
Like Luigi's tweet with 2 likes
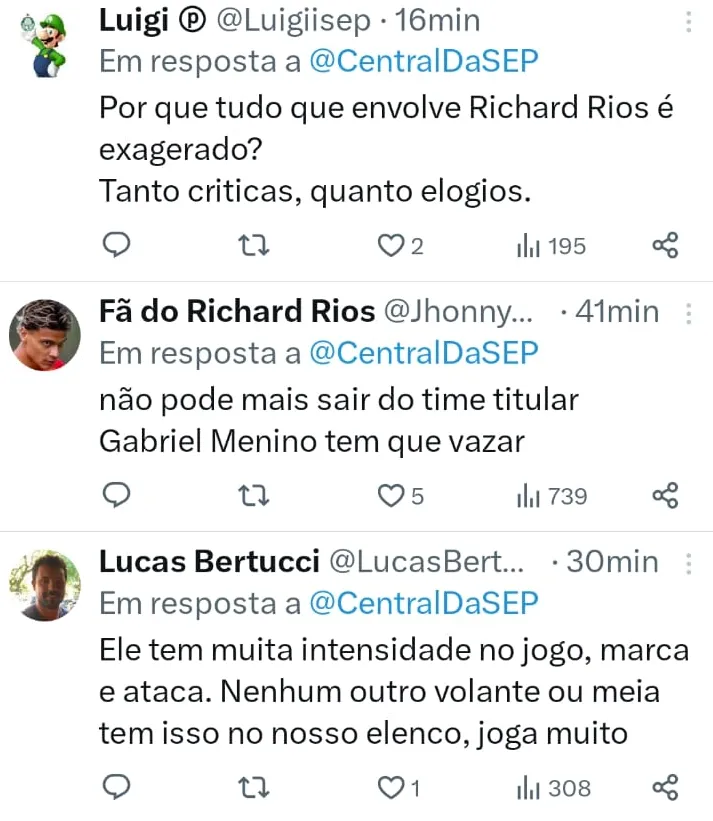click(x=389, y=245)
